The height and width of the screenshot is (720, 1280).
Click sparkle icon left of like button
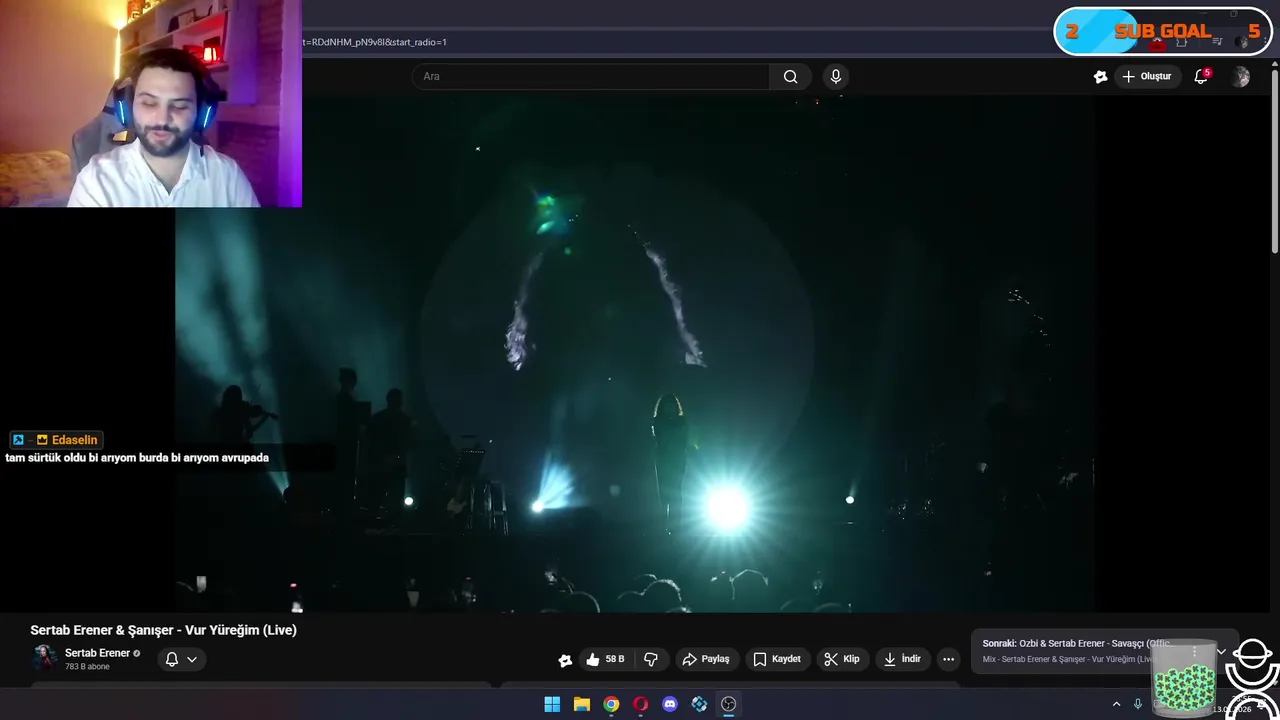tap(565, 660)
